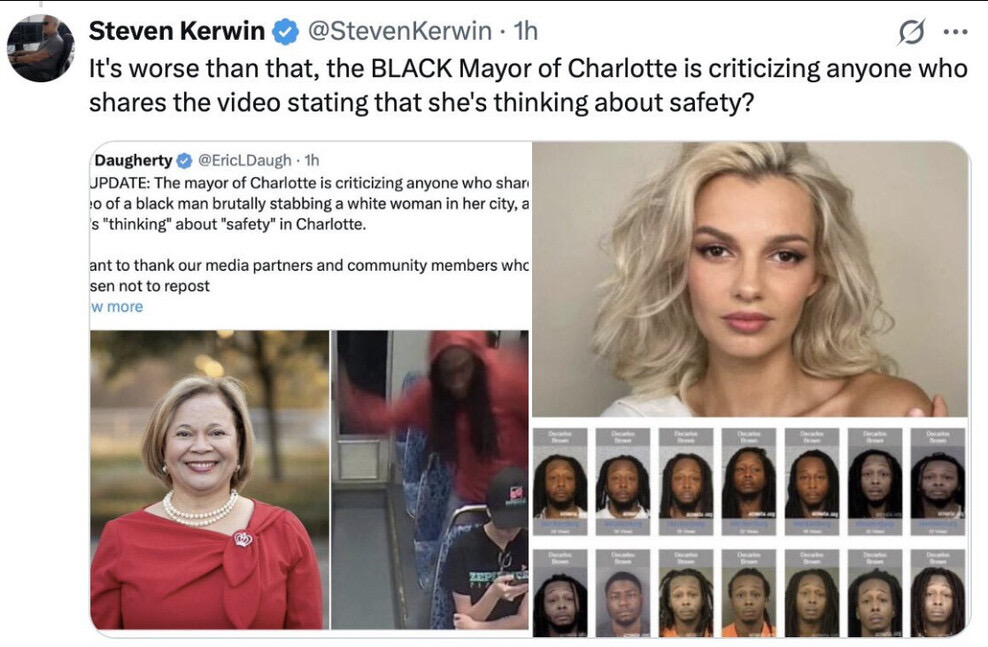Click Daugherty's verified badge in the quoted post

click(184, 161)
